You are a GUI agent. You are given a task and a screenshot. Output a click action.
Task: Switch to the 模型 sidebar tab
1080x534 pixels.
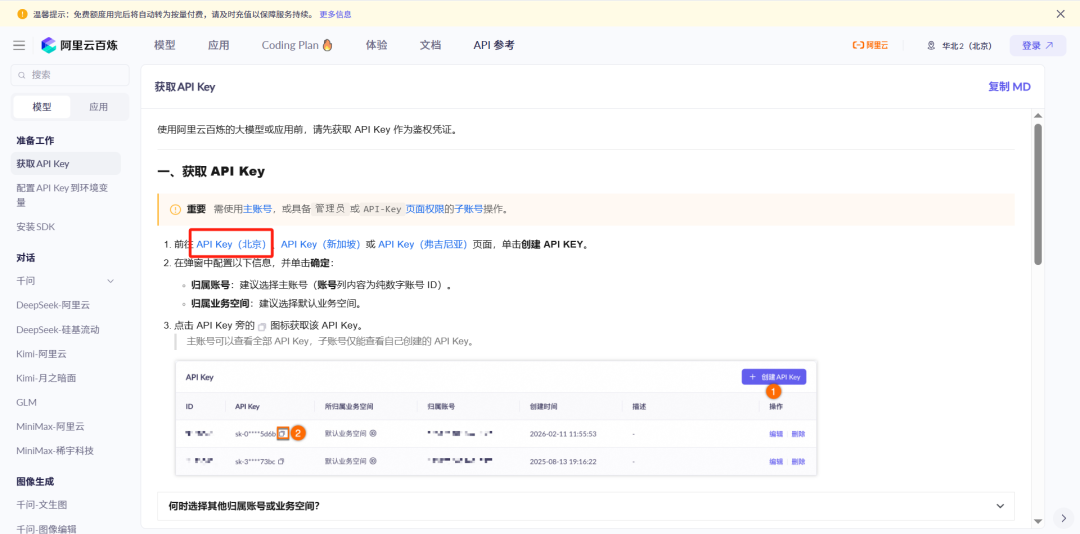click(x=42, y=107)
